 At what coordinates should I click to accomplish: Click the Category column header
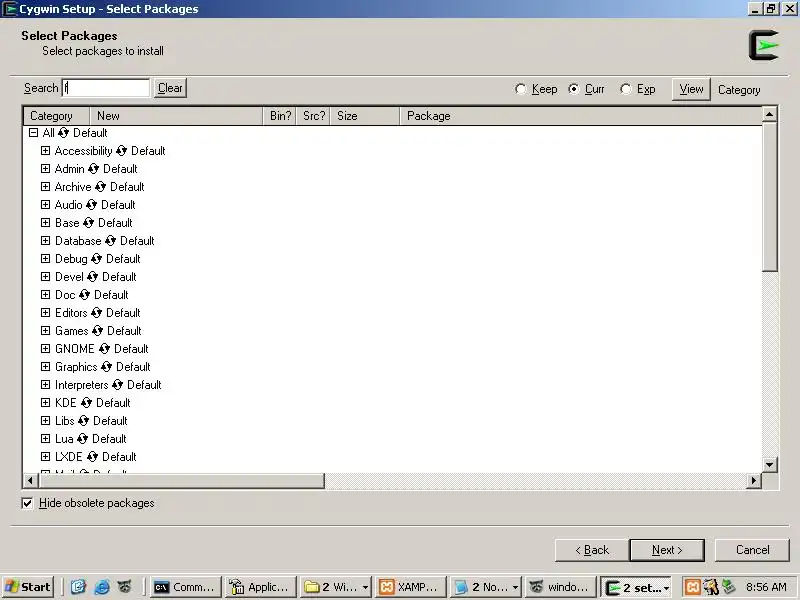56,116
